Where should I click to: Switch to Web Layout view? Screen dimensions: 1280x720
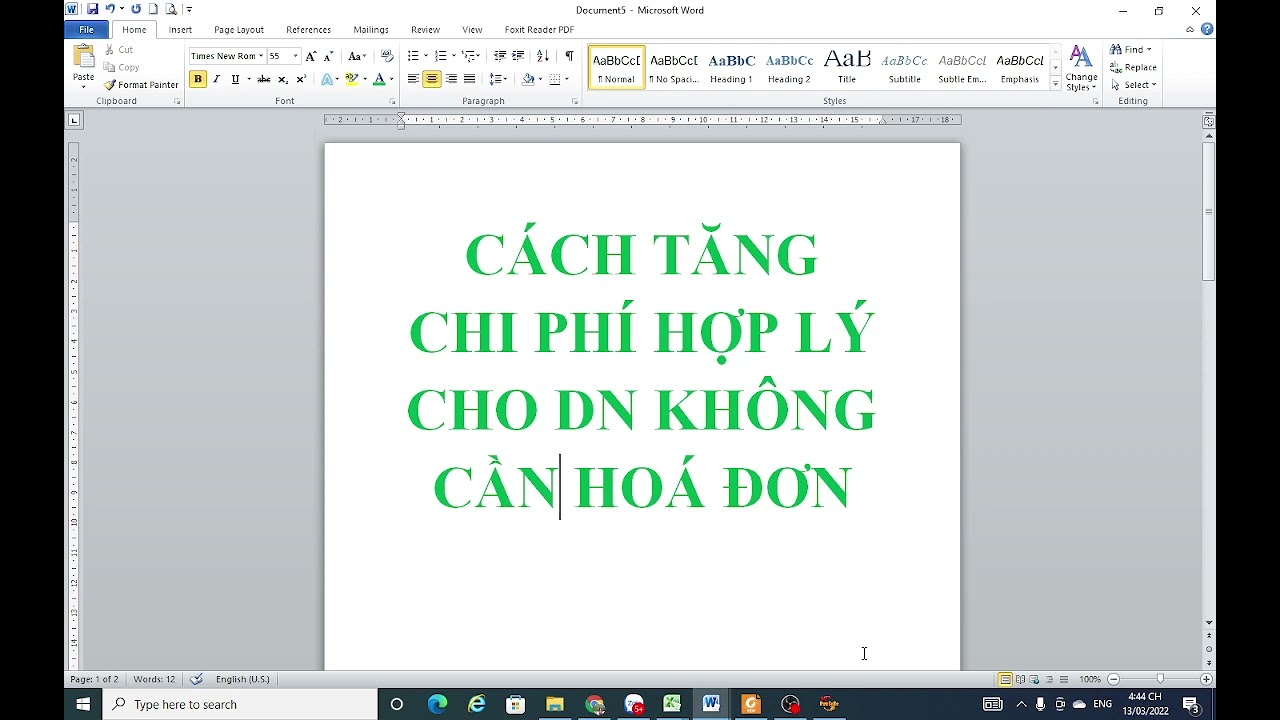pos(1034,679)
